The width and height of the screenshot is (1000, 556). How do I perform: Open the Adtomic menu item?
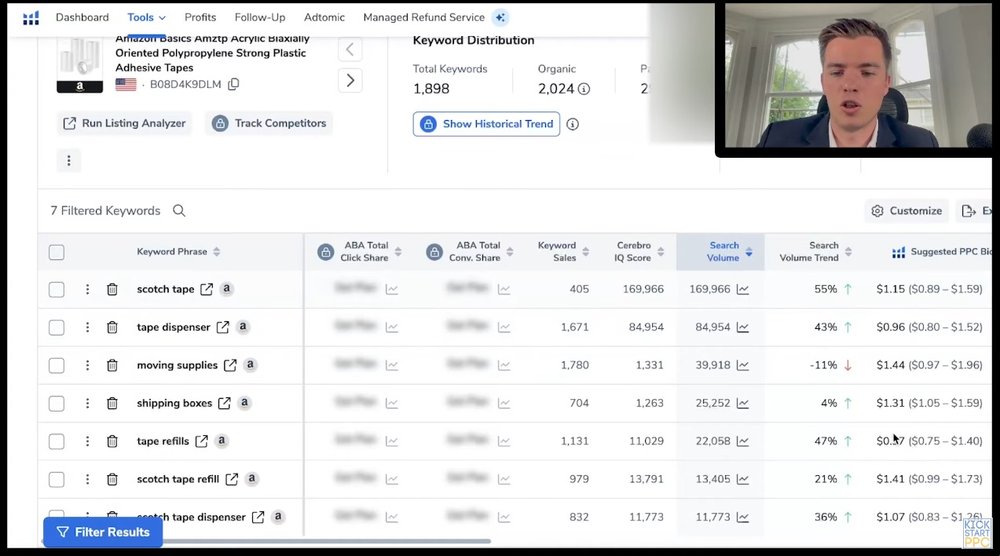point(324,18)
